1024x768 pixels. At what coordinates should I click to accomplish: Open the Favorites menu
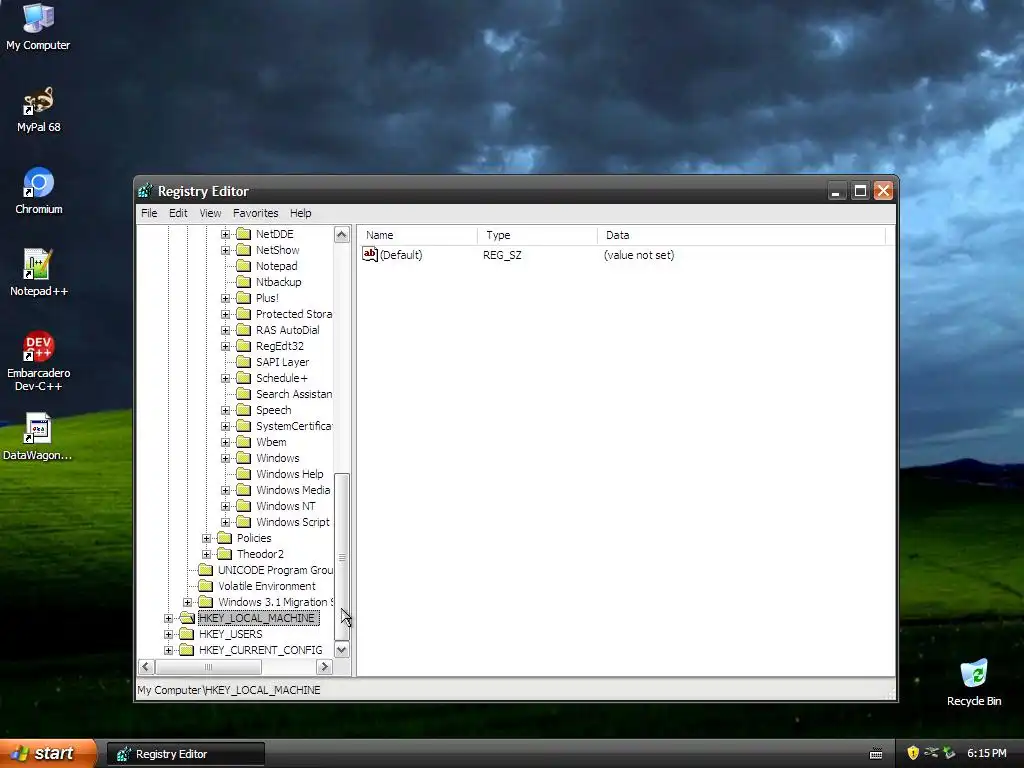click(255, 213)
